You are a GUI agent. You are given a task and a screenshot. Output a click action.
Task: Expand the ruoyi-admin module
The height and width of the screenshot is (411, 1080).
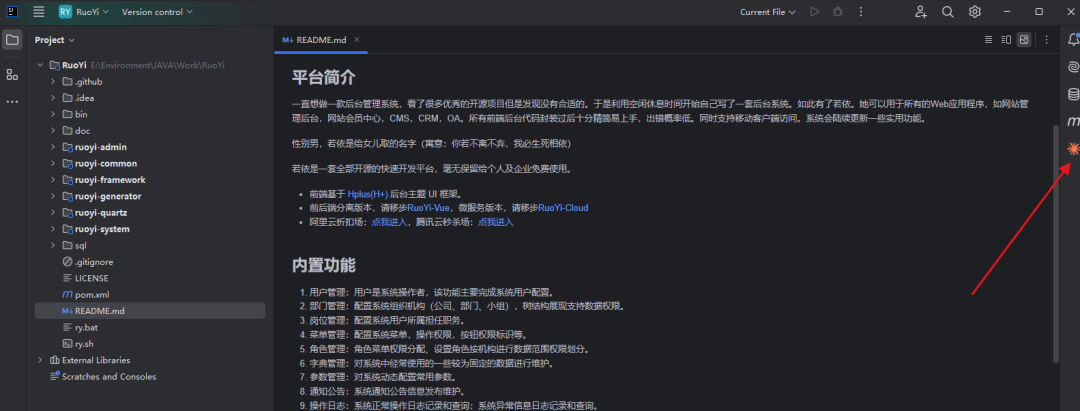click(x=53, y=147)
